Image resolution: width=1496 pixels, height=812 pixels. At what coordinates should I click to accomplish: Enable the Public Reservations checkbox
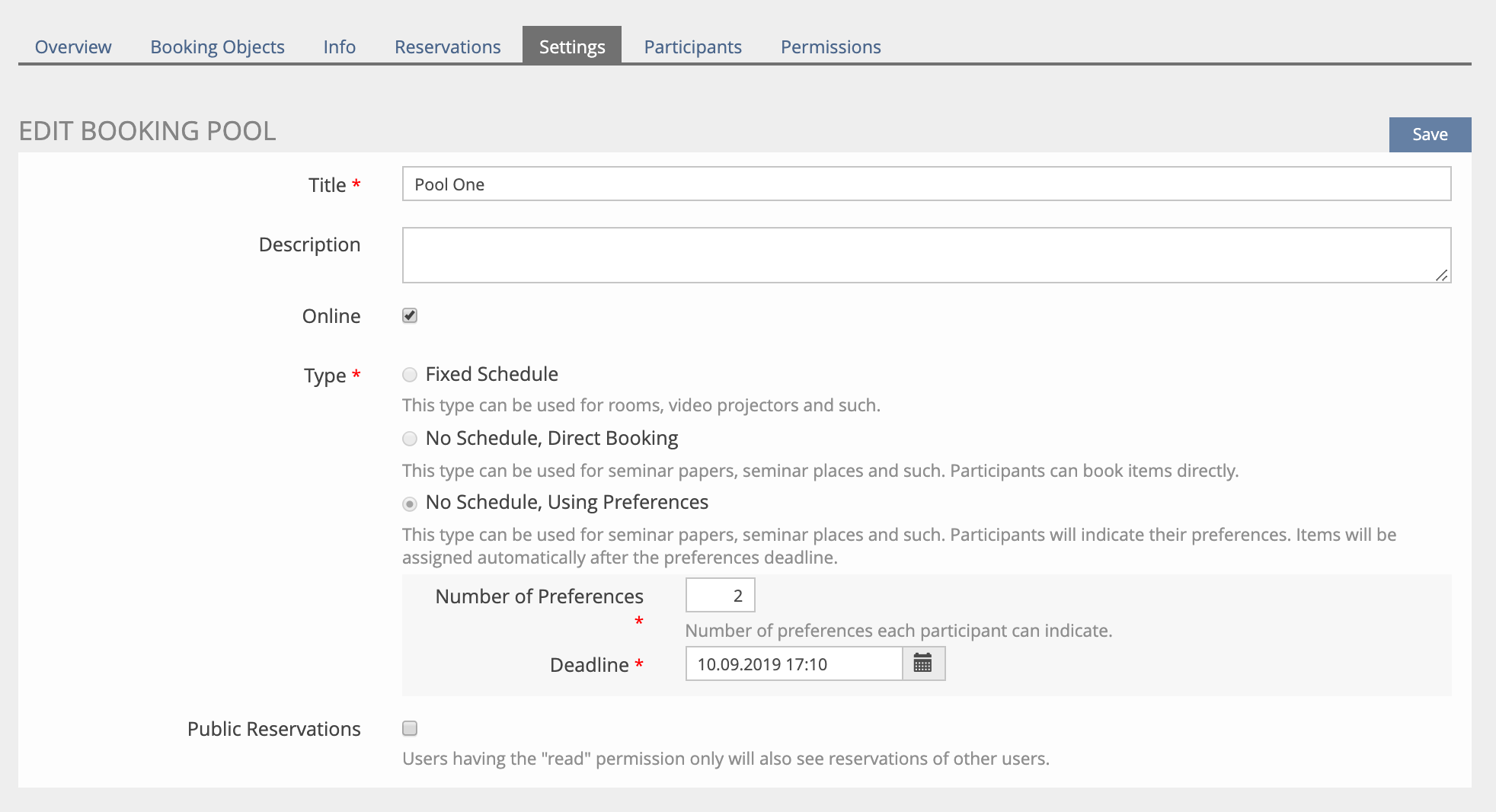(410, 728)
